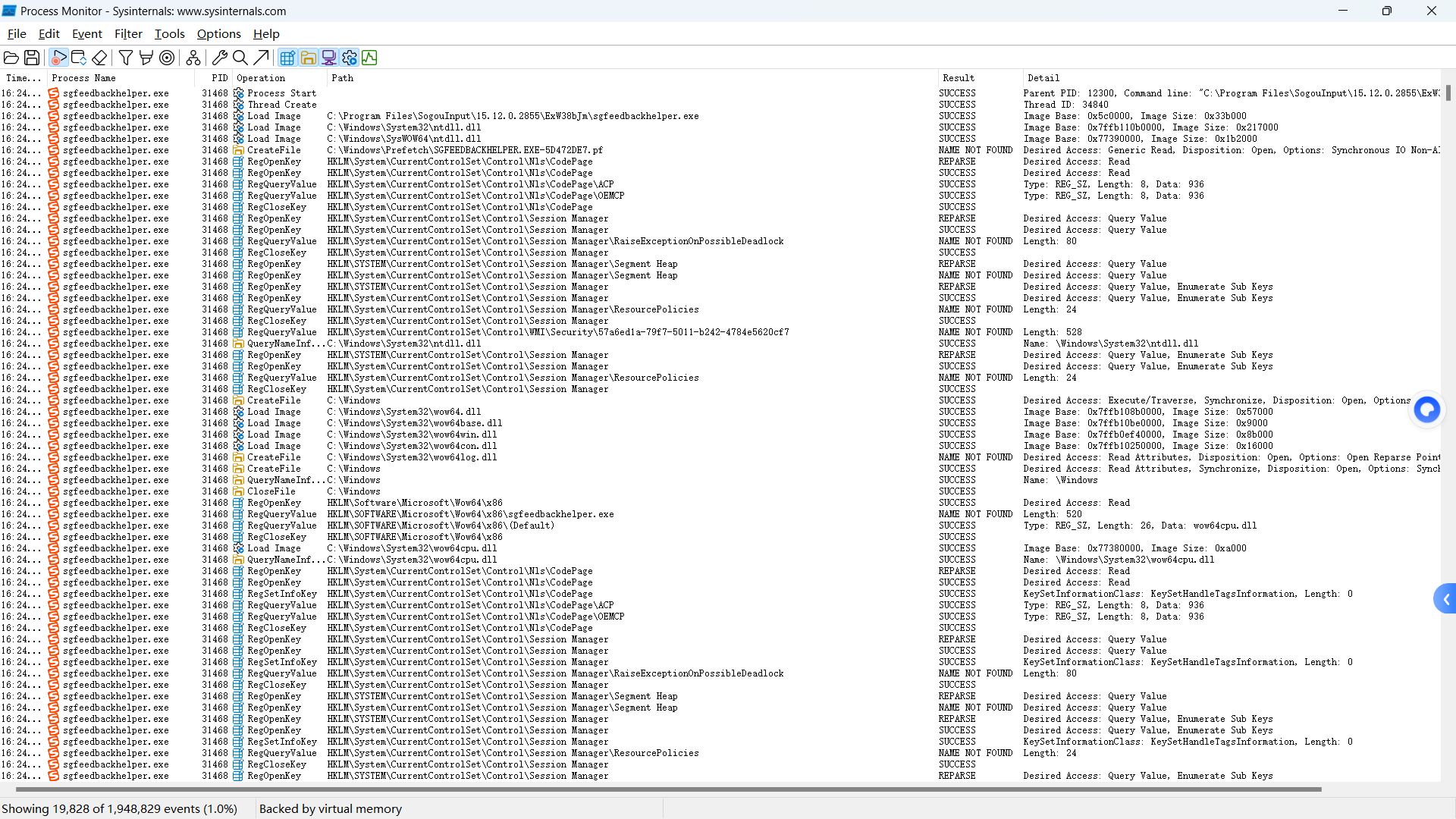This screenshot has height=819, width=1456.
Task: Click the floating blue circle assistant icon
Action: pos(1427,410)
